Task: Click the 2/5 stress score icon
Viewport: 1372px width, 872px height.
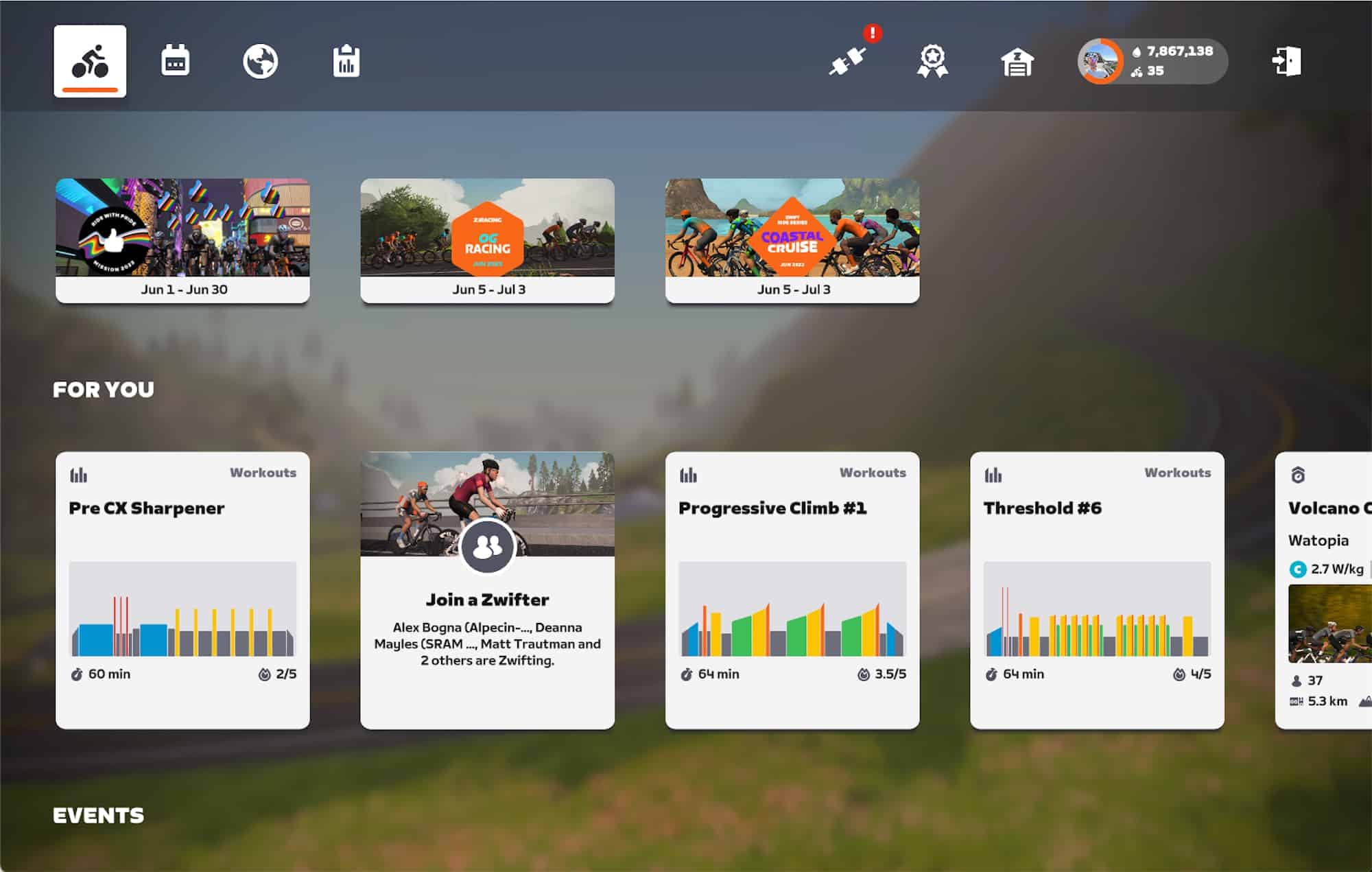Action: 264,674
